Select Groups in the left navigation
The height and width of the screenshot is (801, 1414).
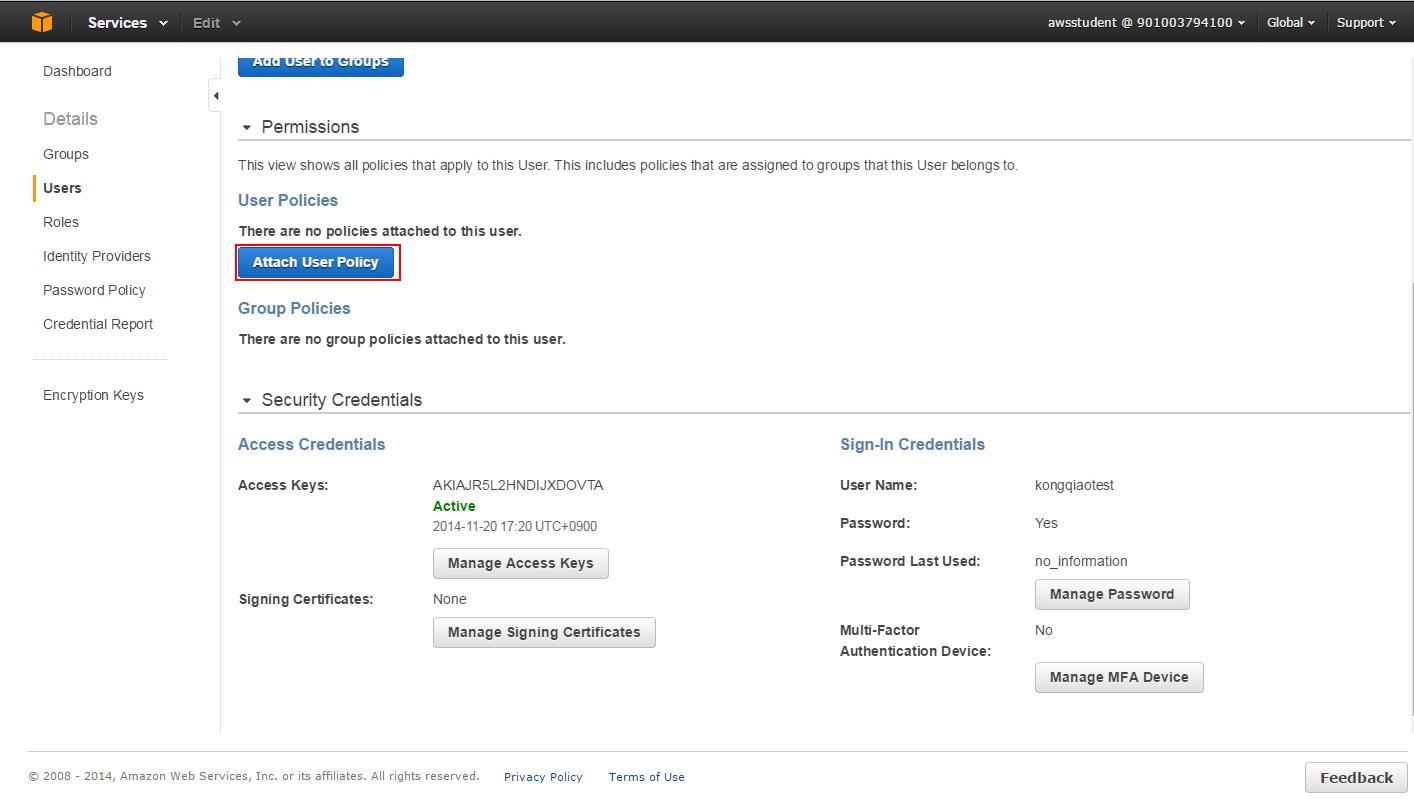click(x=66, y=154)
